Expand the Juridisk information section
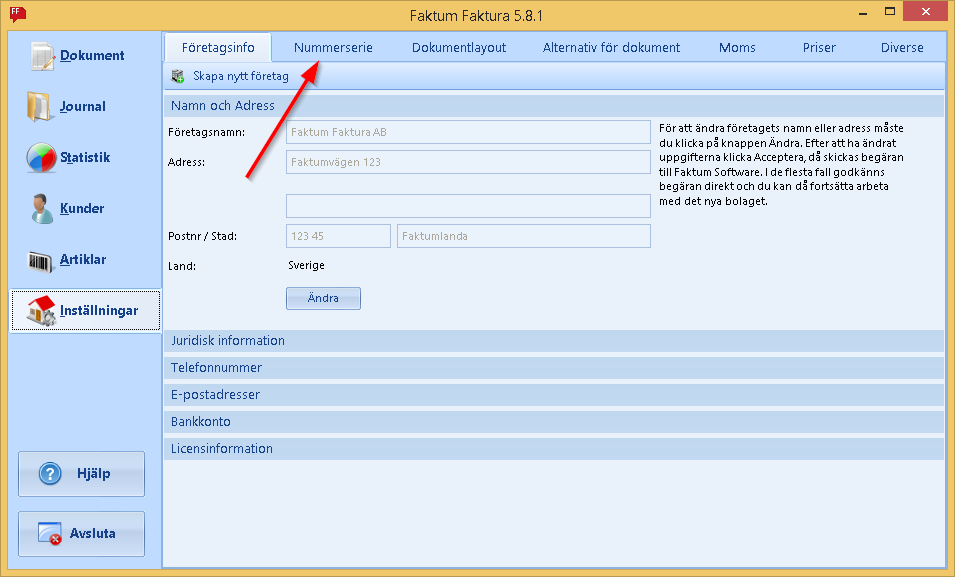 coord(554,341)
